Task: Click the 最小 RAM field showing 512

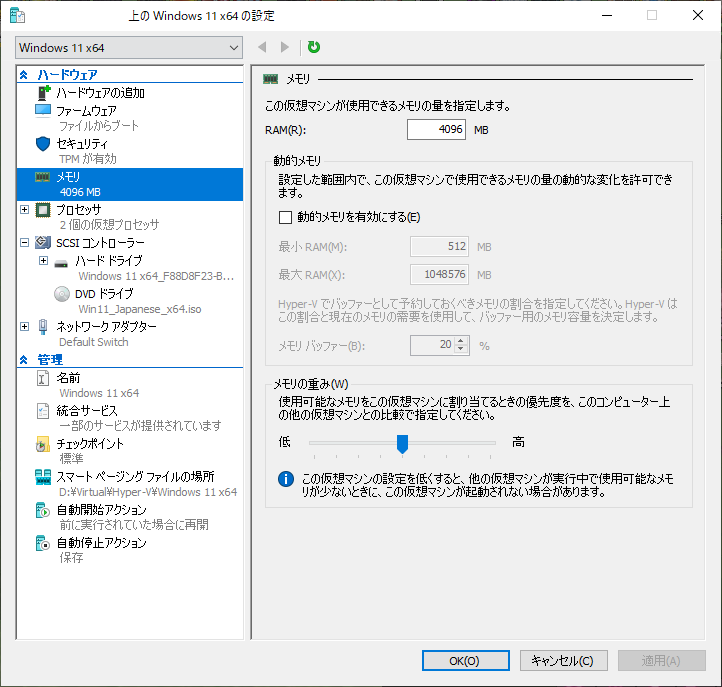Action: tap(439, 246)
